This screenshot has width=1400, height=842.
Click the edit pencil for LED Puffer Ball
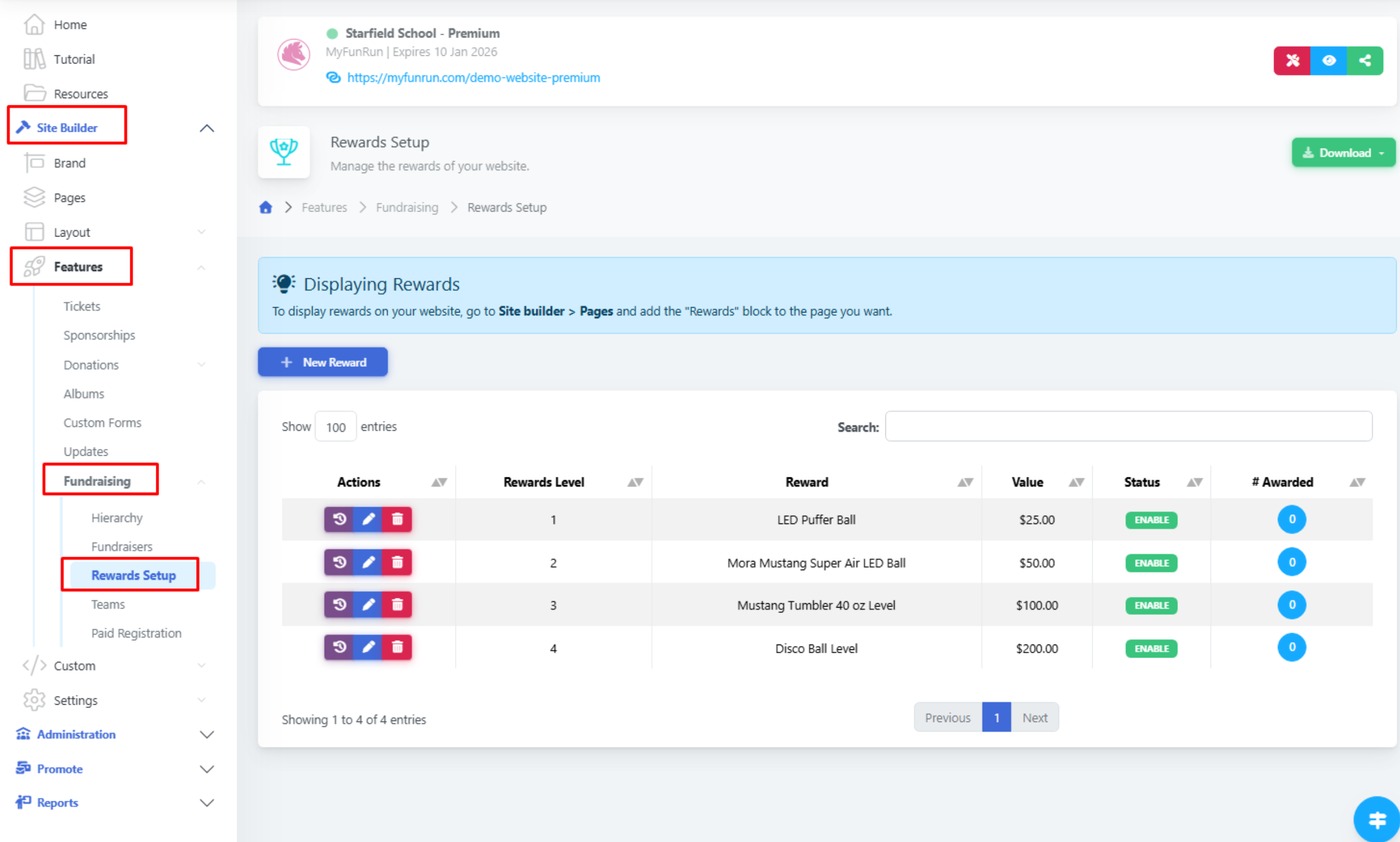click(368, 519)
